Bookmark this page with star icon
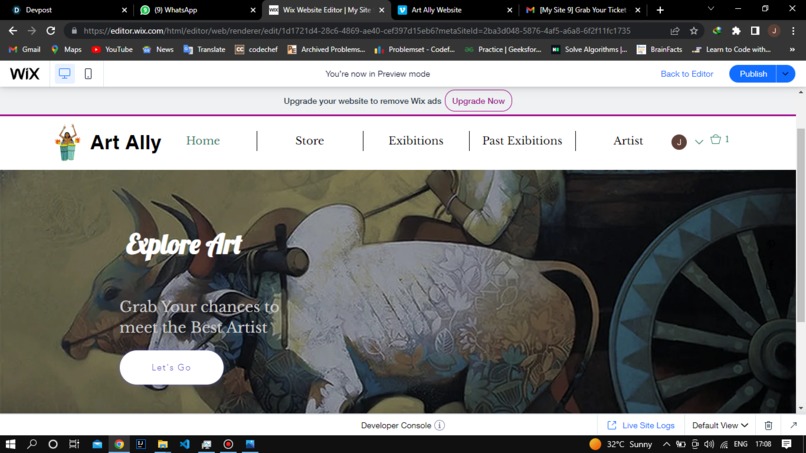 point(693,31)
